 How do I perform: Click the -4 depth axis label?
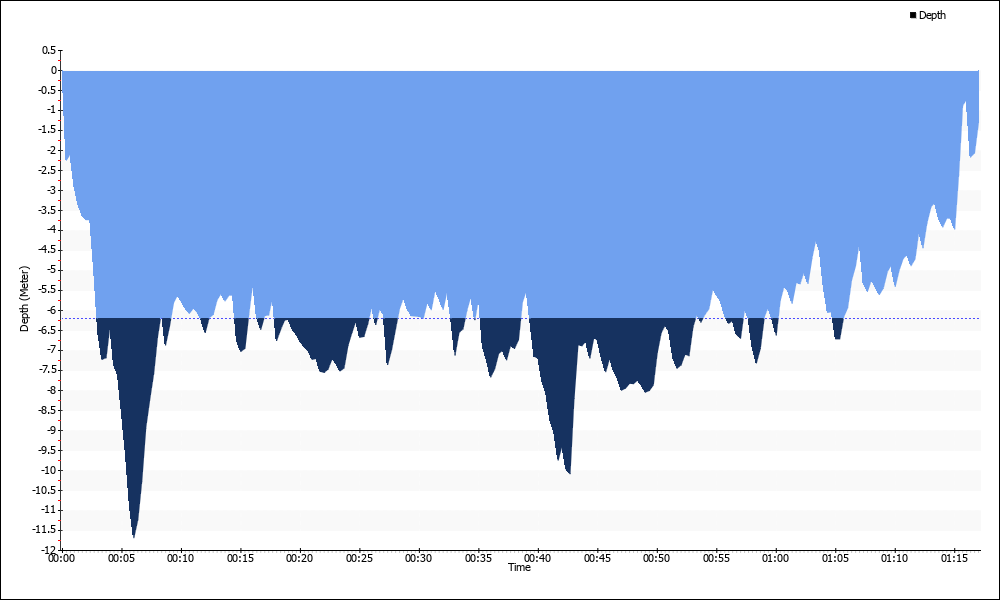click(52, 230)
